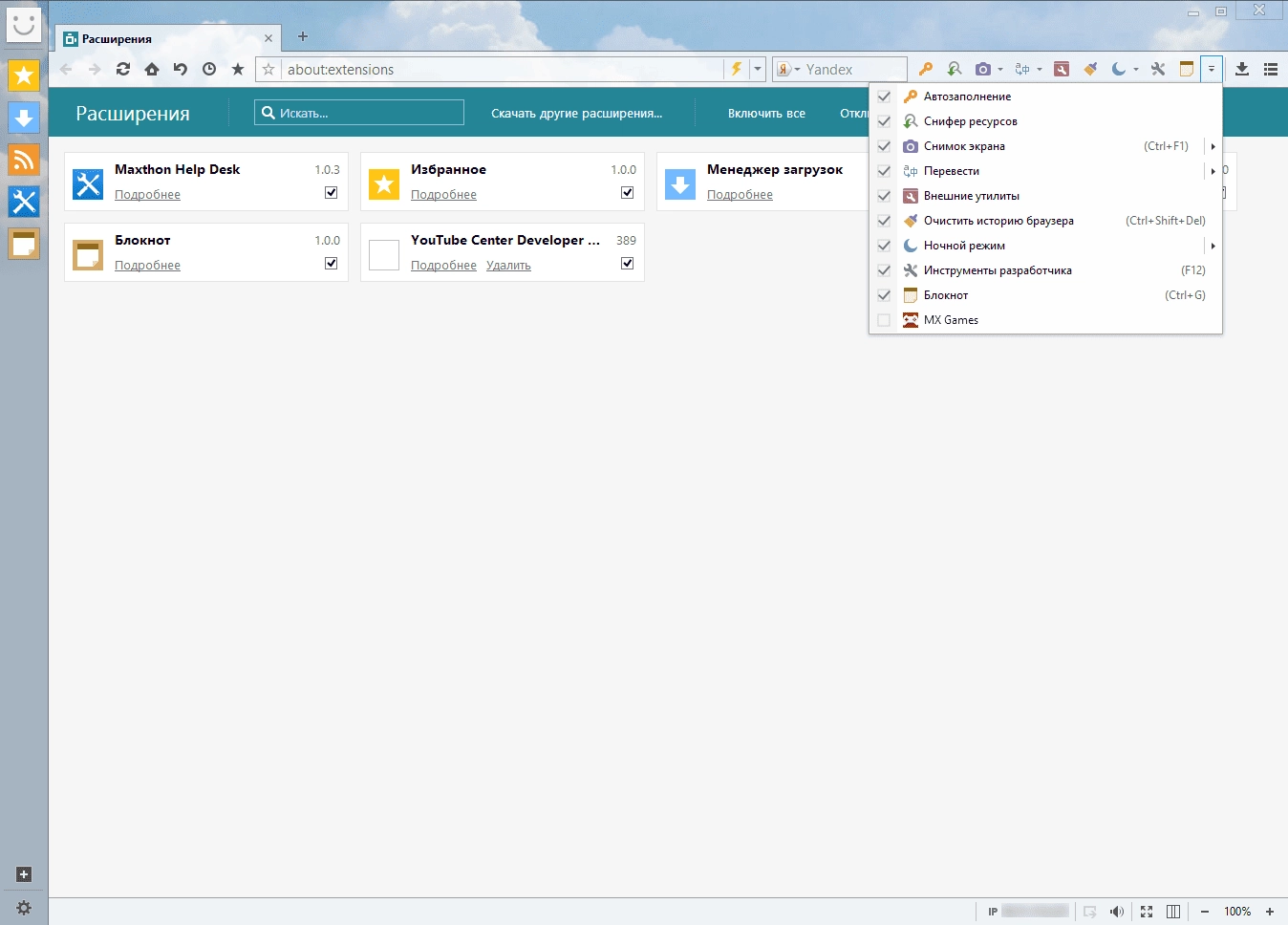The image size is (1288, 925).
Task: Expand the Снимок экрана submenu arrow
Action: click(1213, 146)
